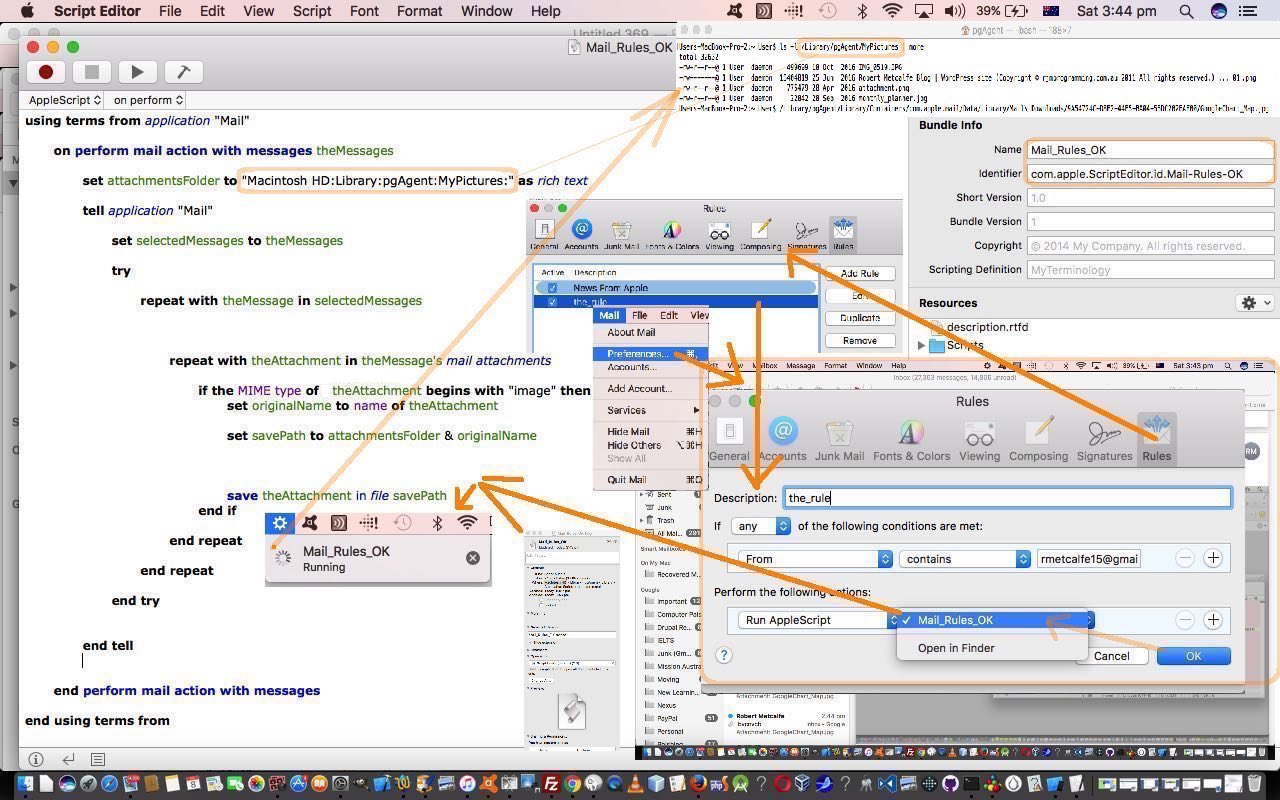Click General icon in Rules window with Add Rule
This screenshot has height=800, width=1280.
[x=544, y=235]
